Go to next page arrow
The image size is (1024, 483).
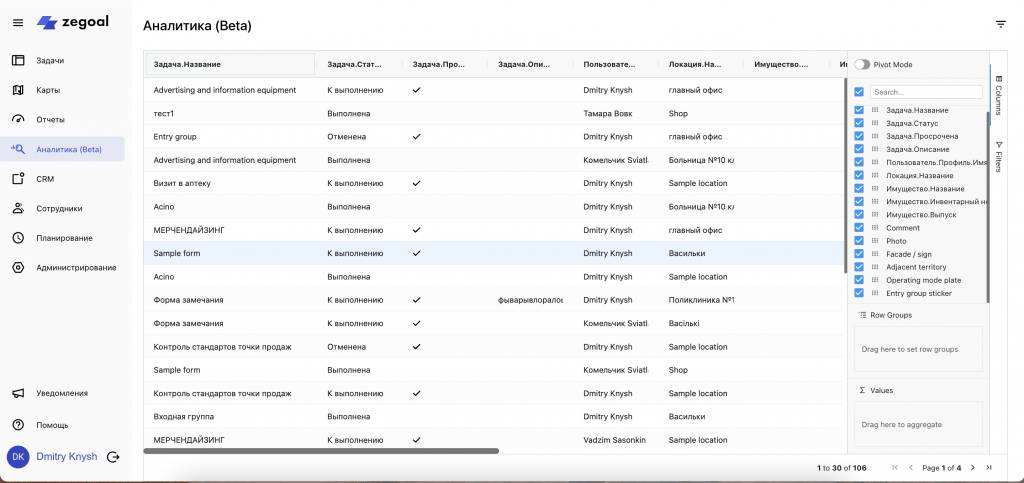[x=974, y=467]
